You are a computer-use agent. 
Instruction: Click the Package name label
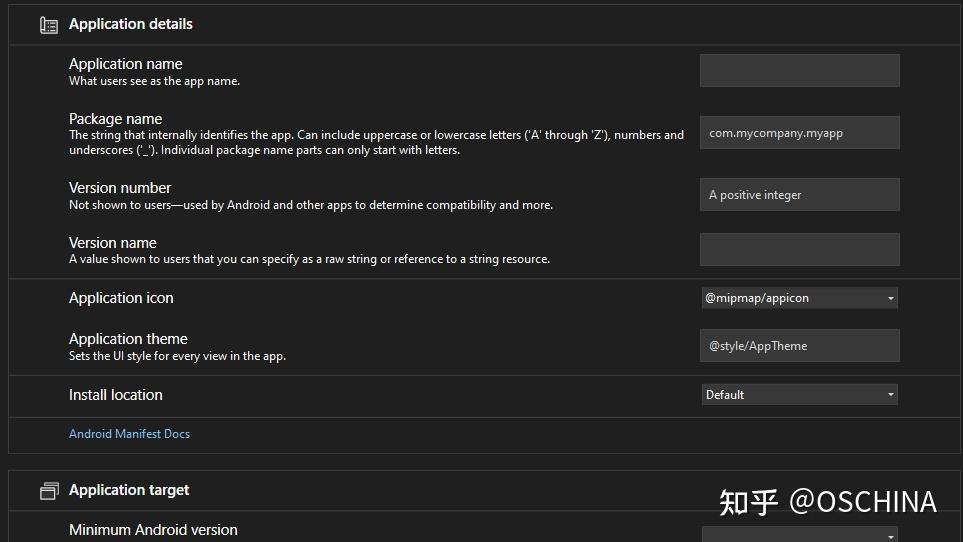115,118
